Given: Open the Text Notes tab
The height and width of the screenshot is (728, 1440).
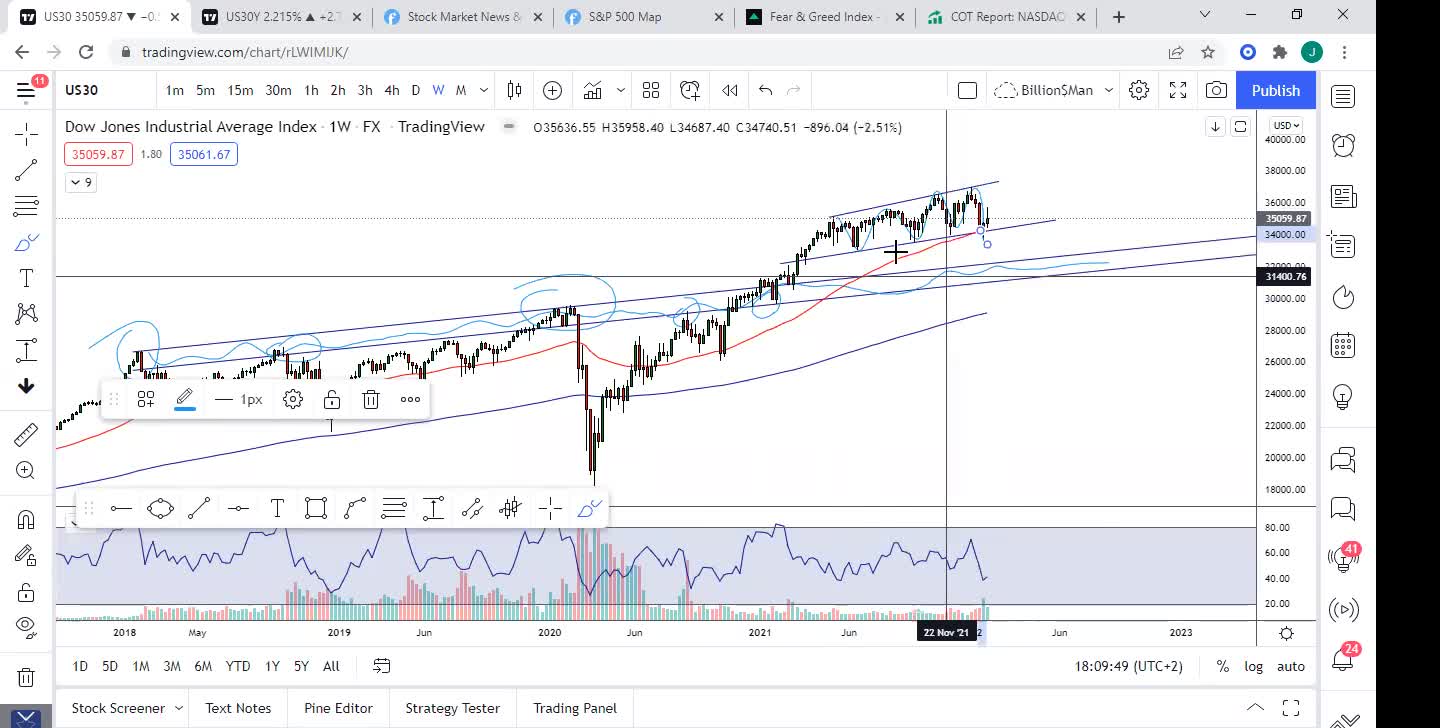Looking at the screenshot, I should pyautogui.click(x=238, y=708).
